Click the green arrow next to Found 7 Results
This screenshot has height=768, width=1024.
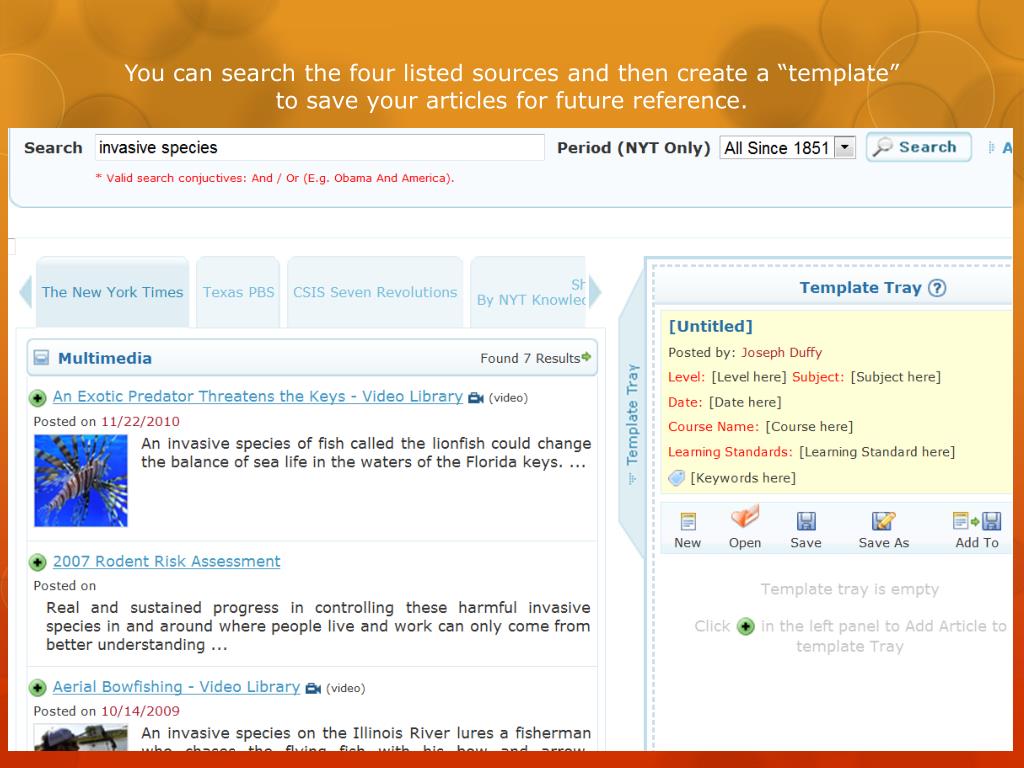[x=586, y=357]
